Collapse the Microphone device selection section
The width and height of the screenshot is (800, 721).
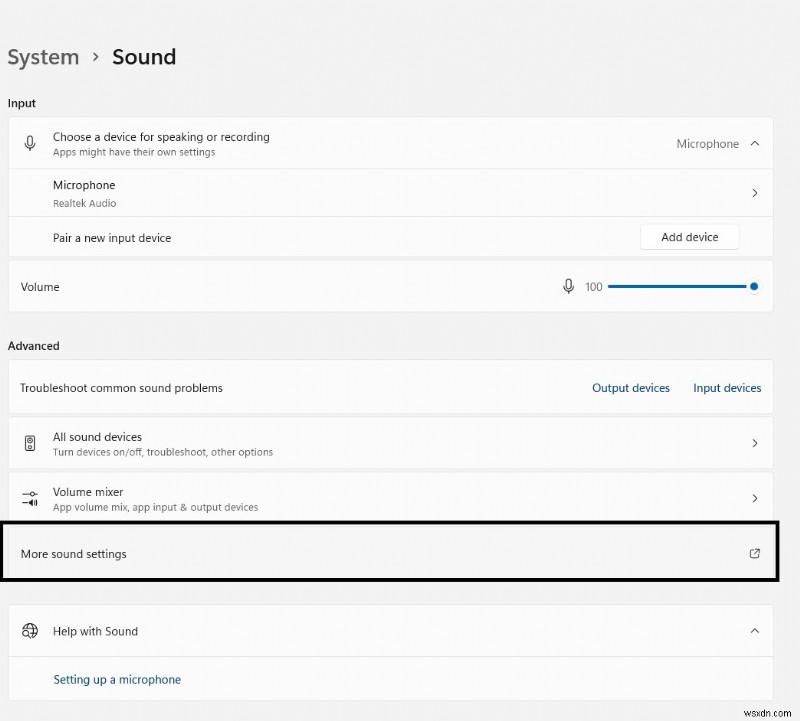[753, 143]
